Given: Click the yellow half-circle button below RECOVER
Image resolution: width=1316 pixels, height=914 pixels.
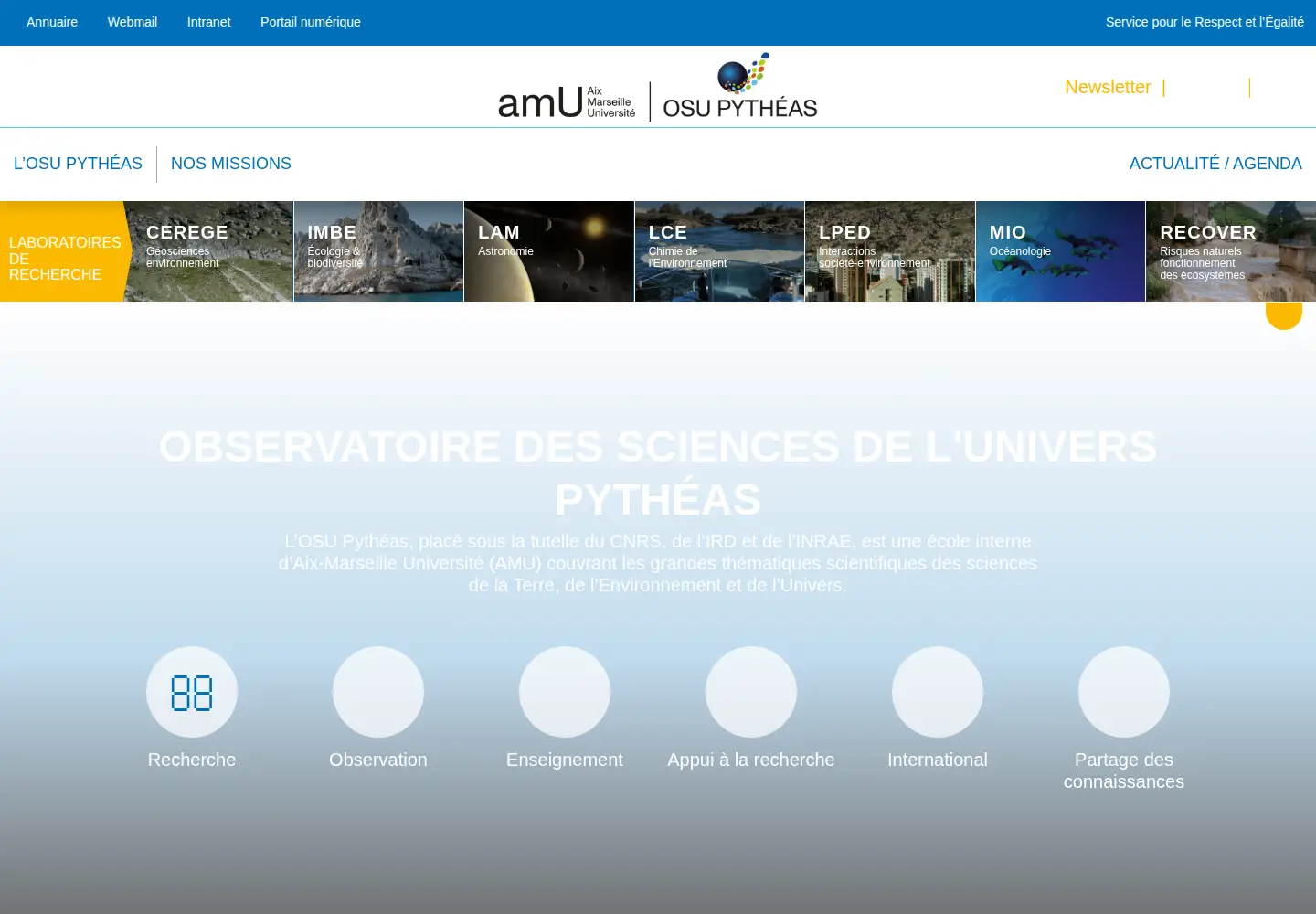Looking at the screenshot, I should pos(1284,315).
